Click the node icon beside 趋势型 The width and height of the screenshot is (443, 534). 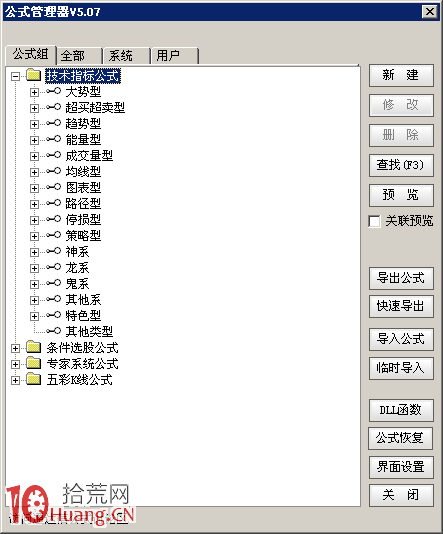click(53, 123)
